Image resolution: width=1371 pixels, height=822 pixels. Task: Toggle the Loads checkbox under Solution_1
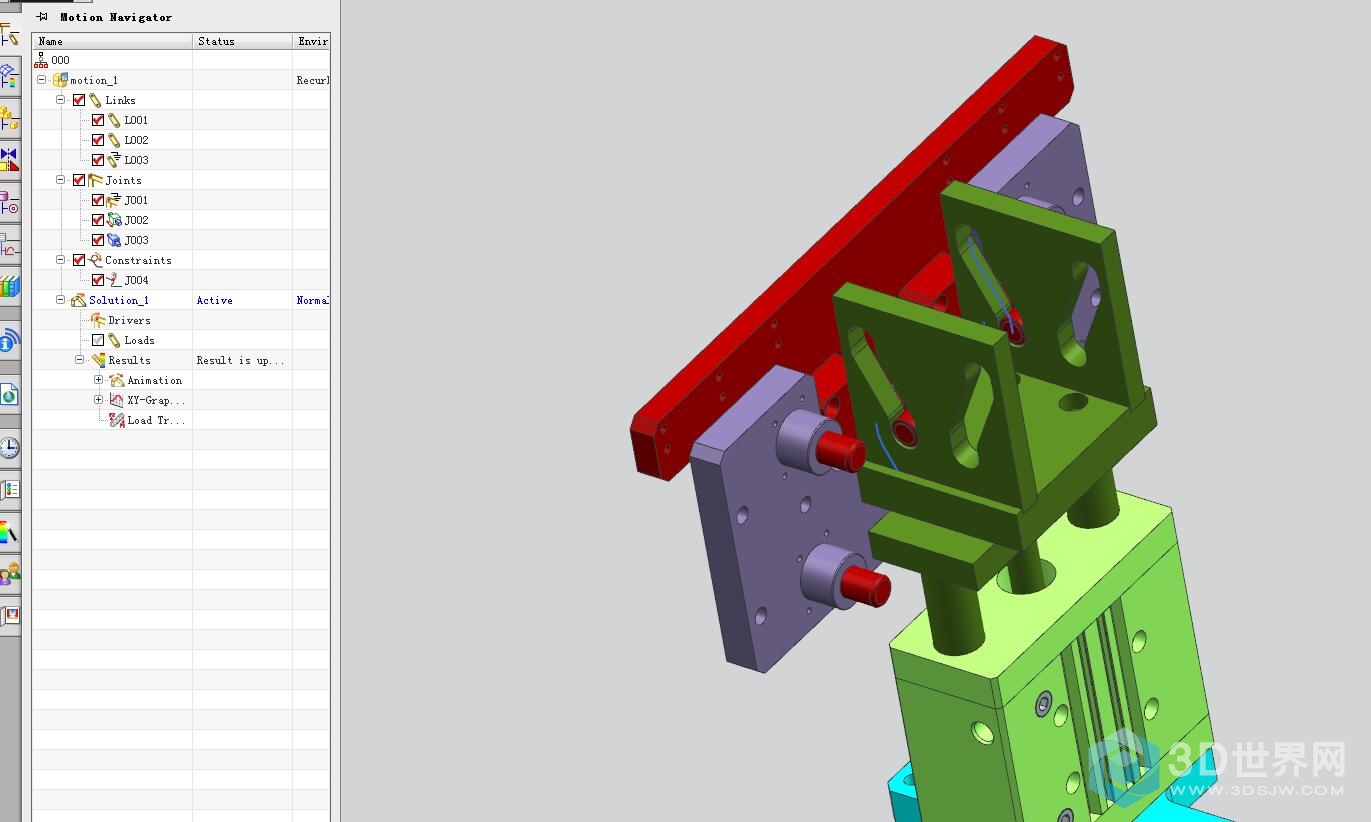tap(98, 340)
